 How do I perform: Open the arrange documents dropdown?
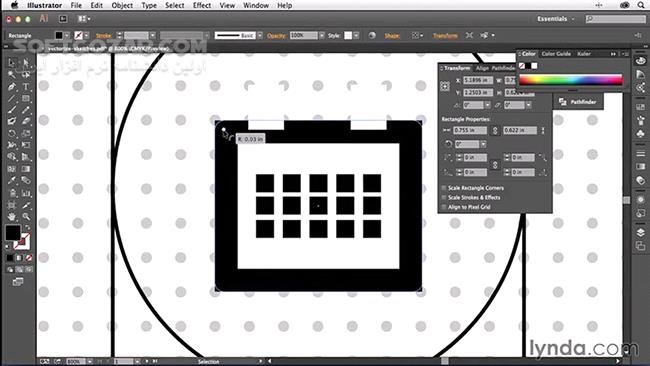tap(84, 19)
